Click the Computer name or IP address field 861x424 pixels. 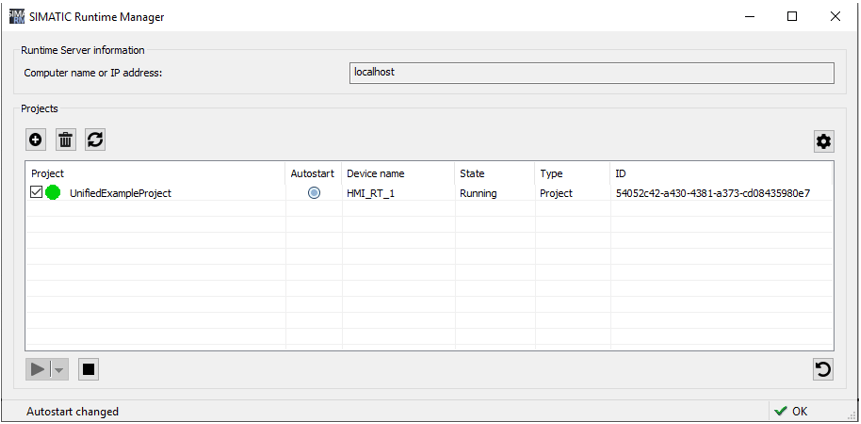(x=591, y=73)
